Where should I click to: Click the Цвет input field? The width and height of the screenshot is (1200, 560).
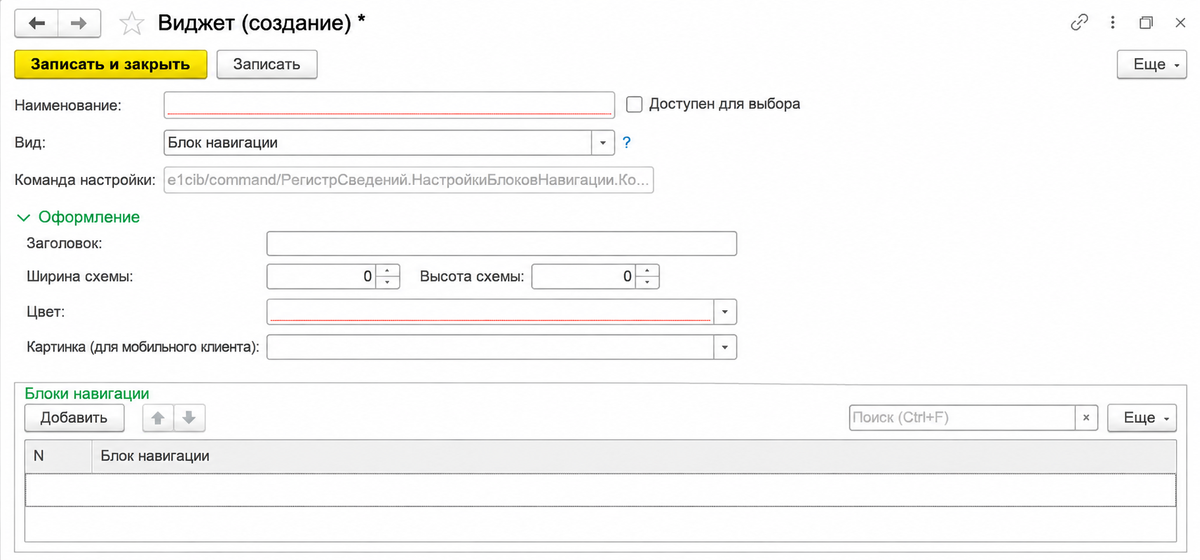490,313
